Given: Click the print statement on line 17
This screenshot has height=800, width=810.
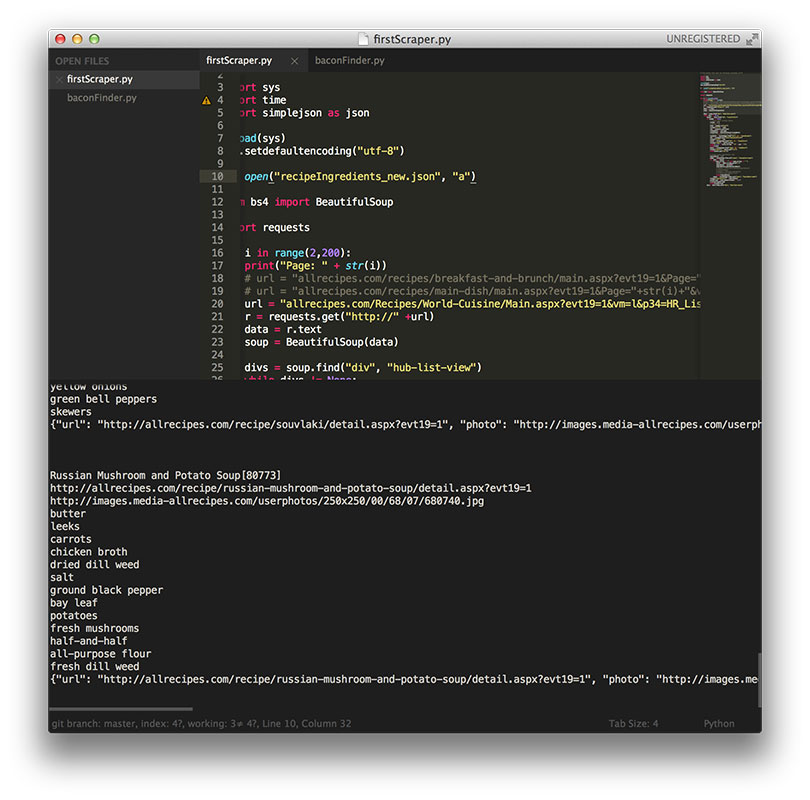Looking at the screenshot, I should pyautogui.click(x=315, y=266).
